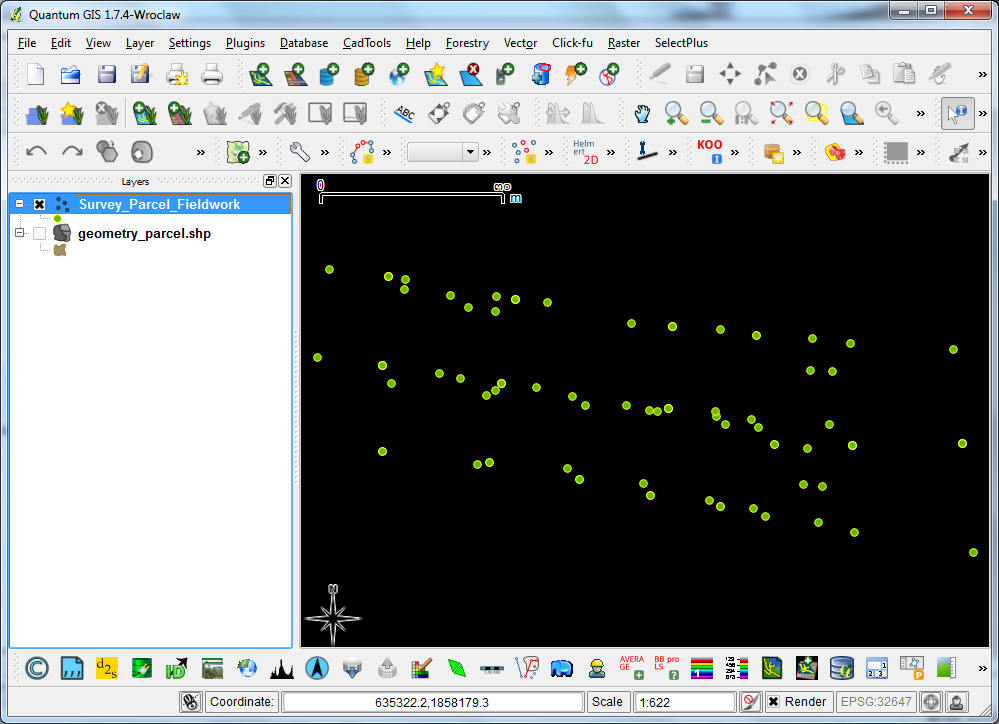Open the Layer menu
999x724 pixels.
point(140,43)
